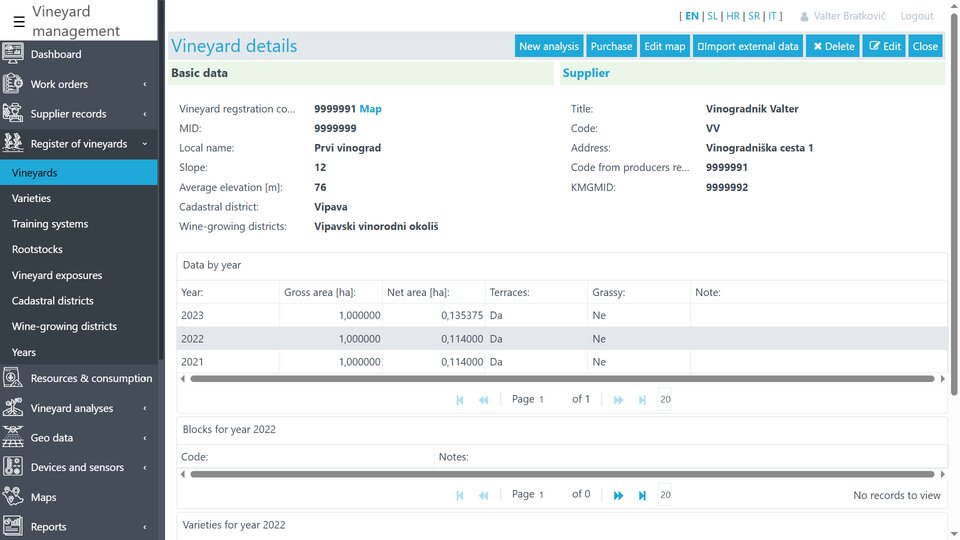
Task: Click the Reports sidebar icon
Action: (13, 526)
